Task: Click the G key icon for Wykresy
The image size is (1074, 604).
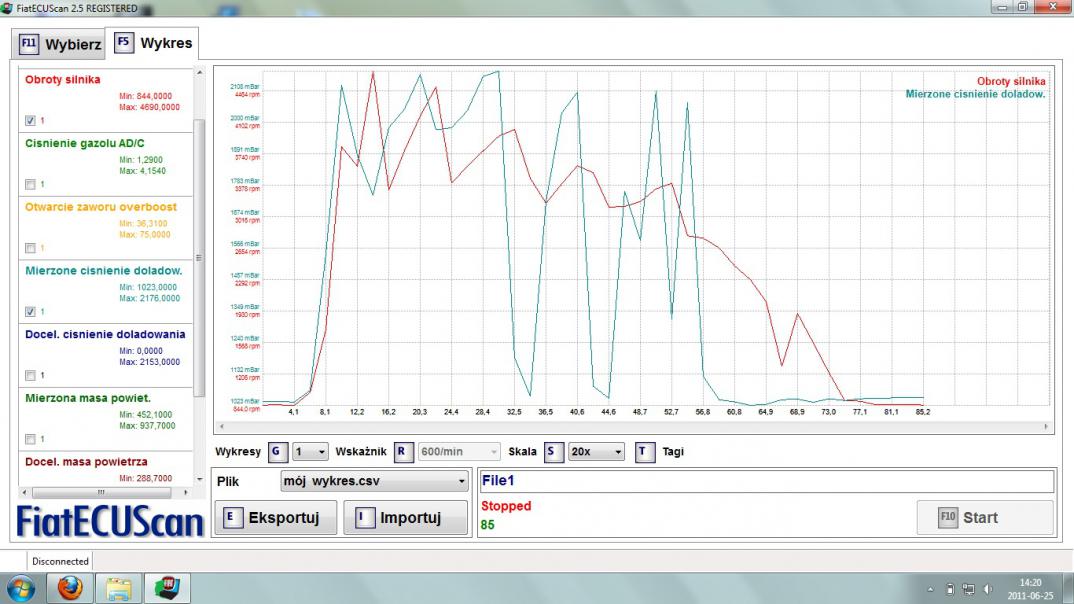Action: pyautogui.click(x=277, y=451)
